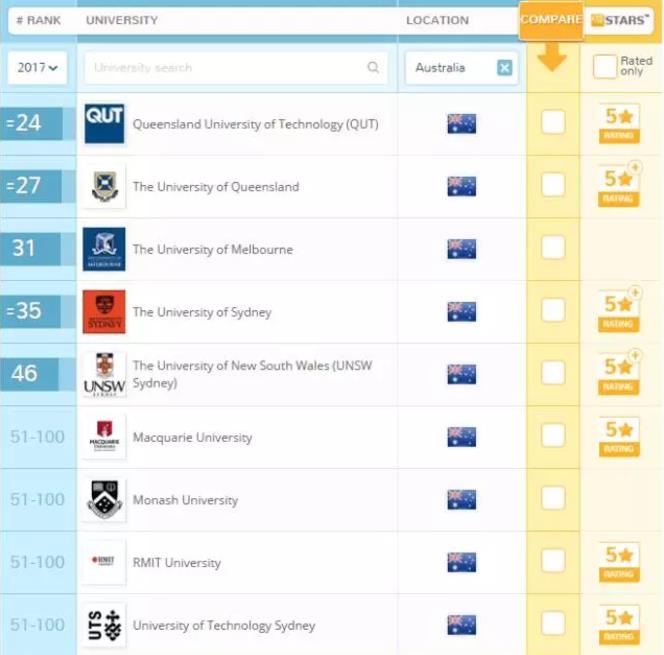Viewport: 664px width, 655px height.
Task: Click 5-star-plus rating badge for University of Sydney
Action: click(x=619, y=310)
